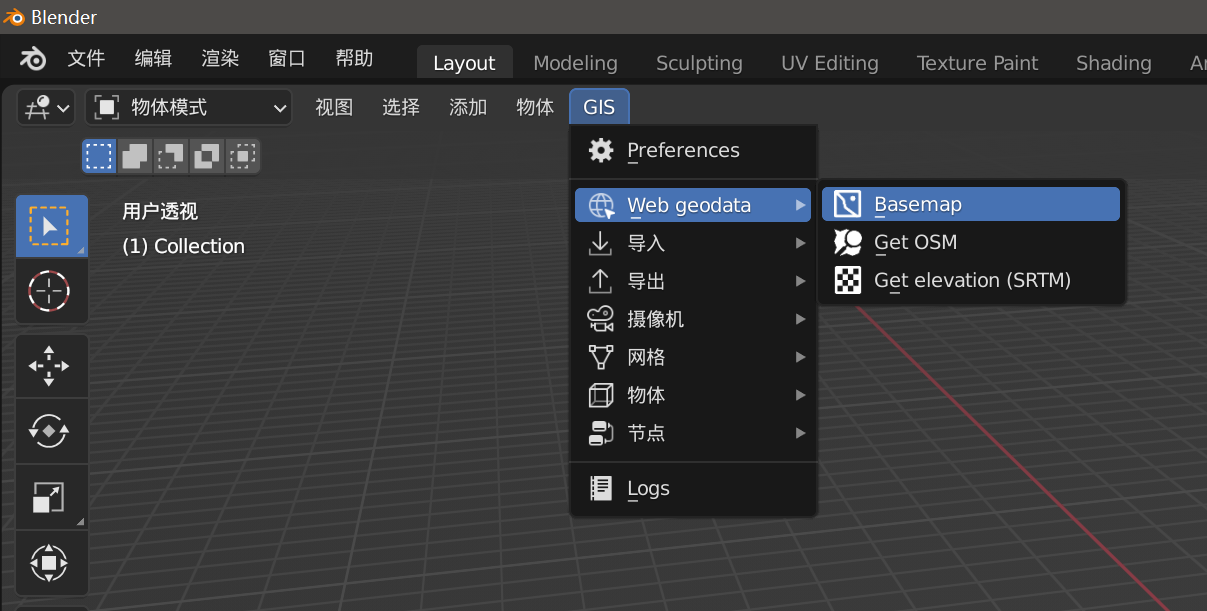1207x611 pixels.
Task: Expand the 物体 submenu in GIS menu
Action: [x=693, y=395]
